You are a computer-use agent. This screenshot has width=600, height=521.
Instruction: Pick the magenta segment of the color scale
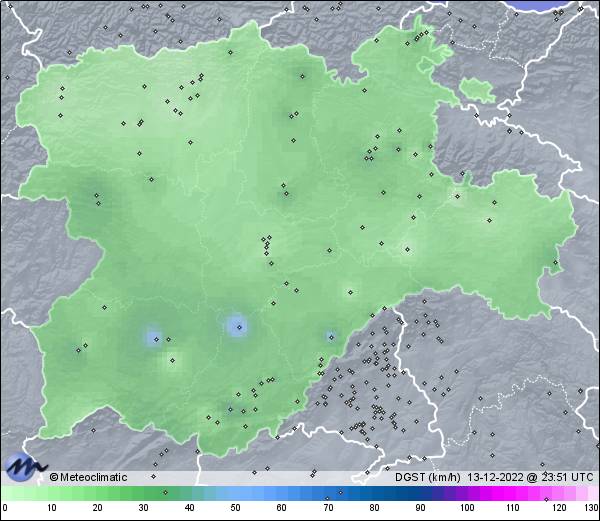click(505, 493)
